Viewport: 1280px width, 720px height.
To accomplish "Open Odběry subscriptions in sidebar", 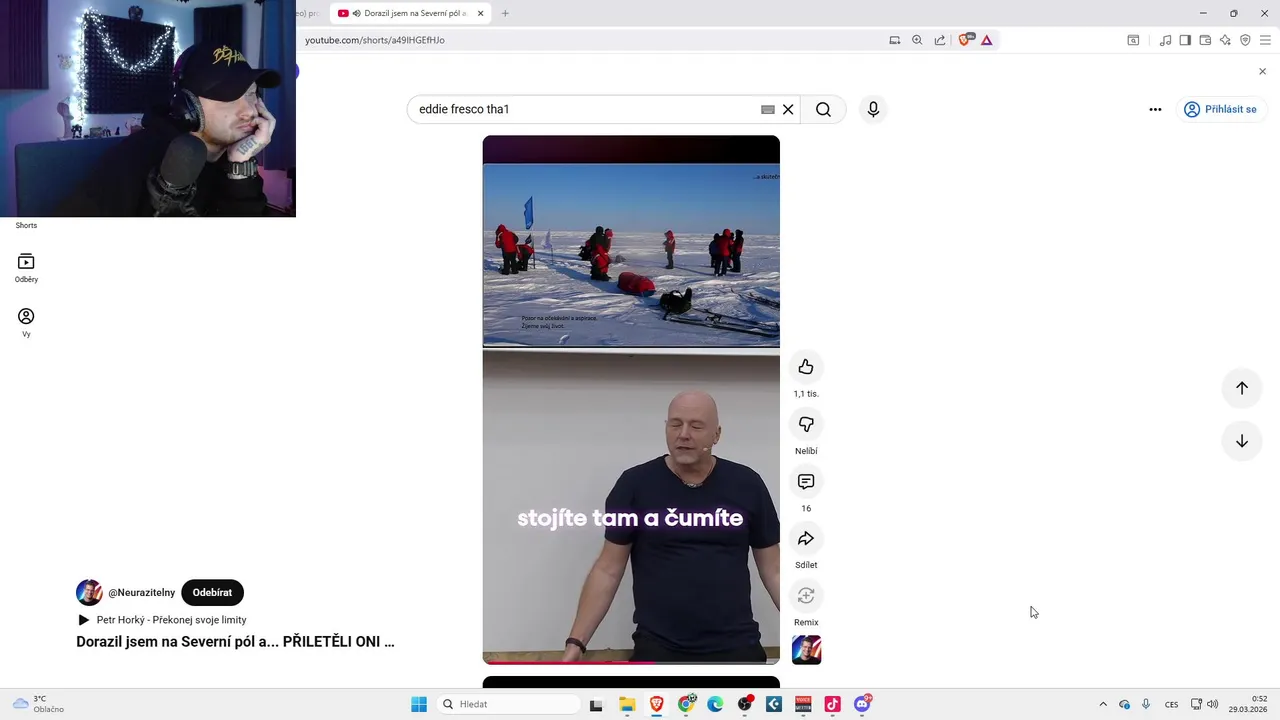I will 26,267.
